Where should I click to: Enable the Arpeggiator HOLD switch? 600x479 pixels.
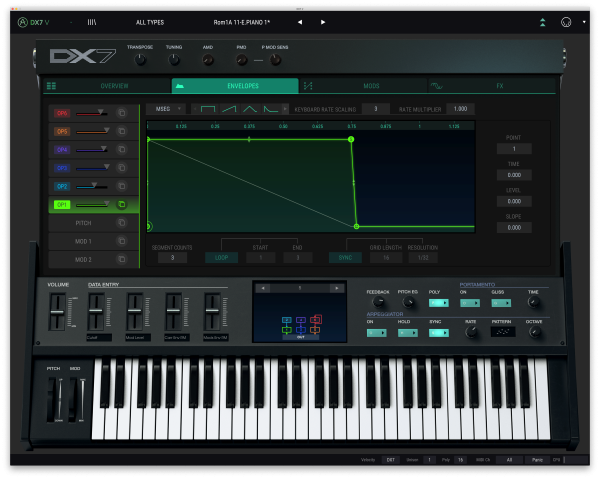[408, 333]
